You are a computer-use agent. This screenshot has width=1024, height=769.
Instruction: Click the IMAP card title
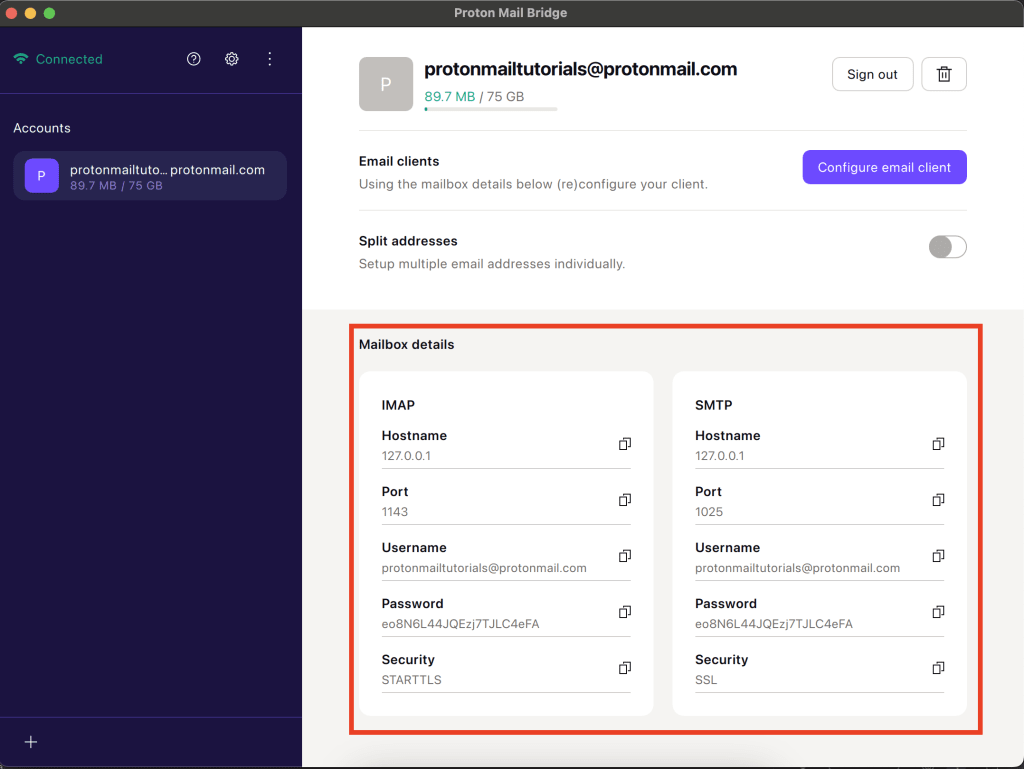click(398, 405)
